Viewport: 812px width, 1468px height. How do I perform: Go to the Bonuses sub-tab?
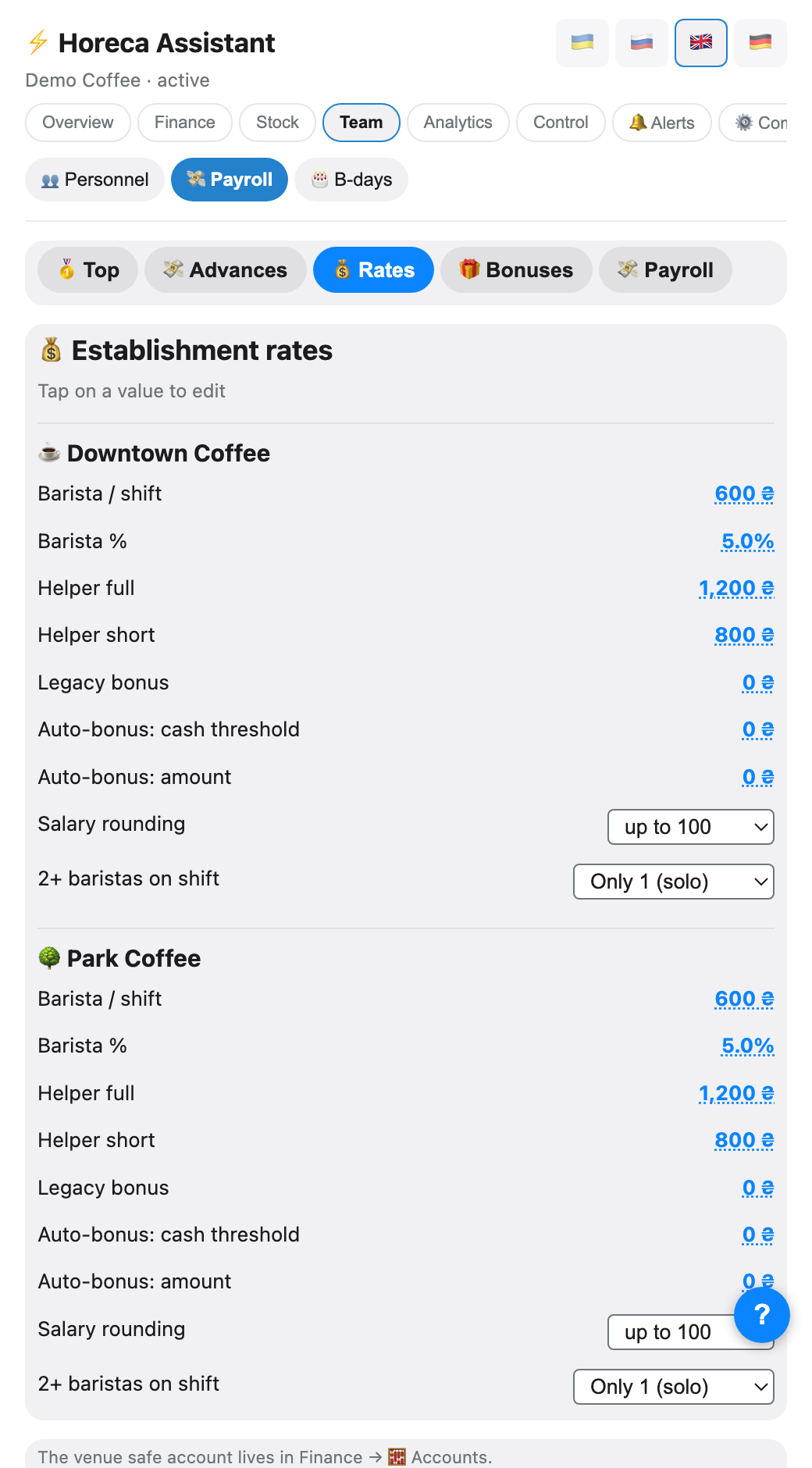516,270
